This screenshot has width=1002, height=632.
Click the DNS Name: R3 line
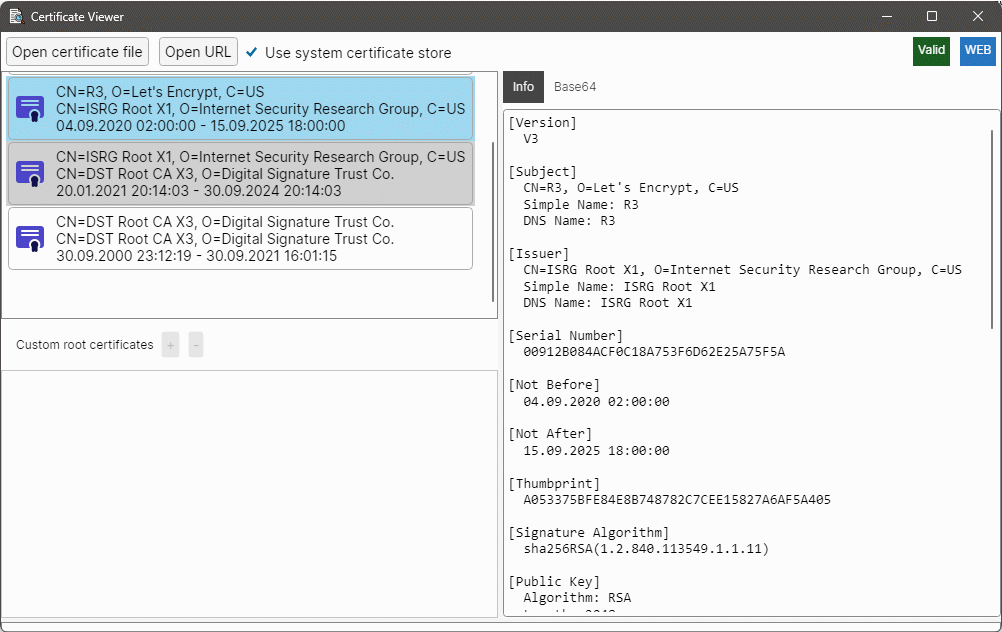tap(569, 221)
